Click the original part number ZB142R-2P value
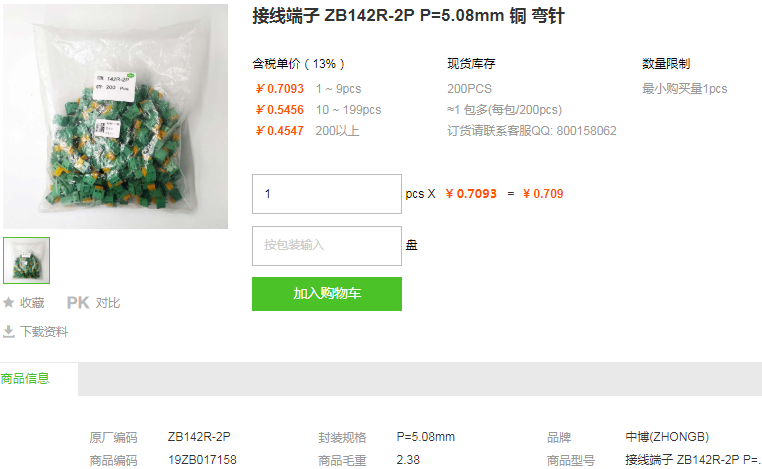Viewport: 762px width, 469px height. (199, 437)
